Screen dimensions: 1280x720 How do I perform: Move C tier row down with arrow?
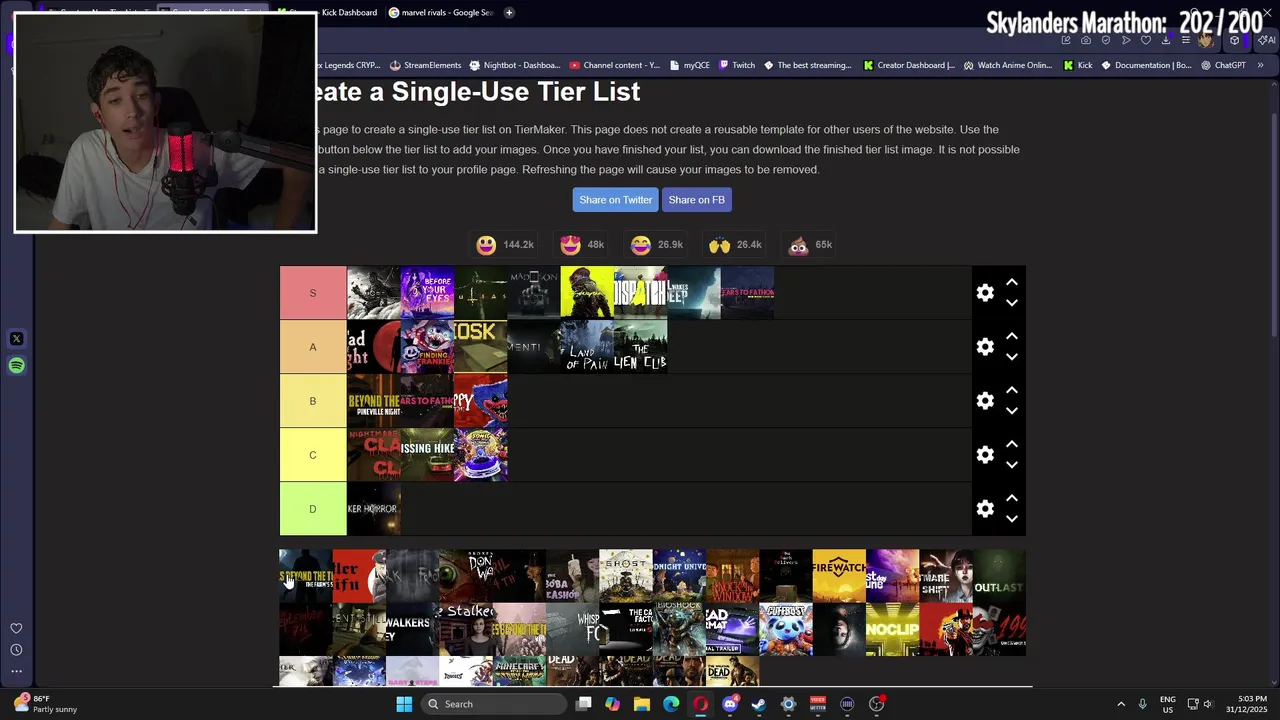point(1011,465)
